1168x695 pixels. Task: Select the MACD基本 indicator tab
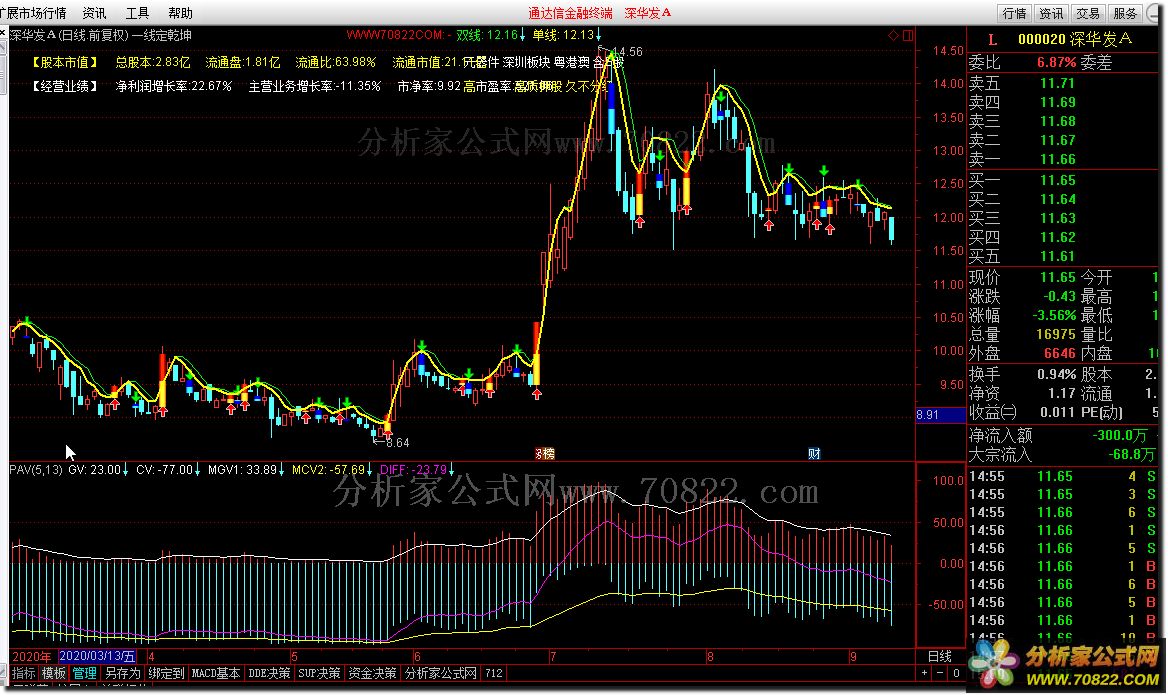(x=216, y=673)
